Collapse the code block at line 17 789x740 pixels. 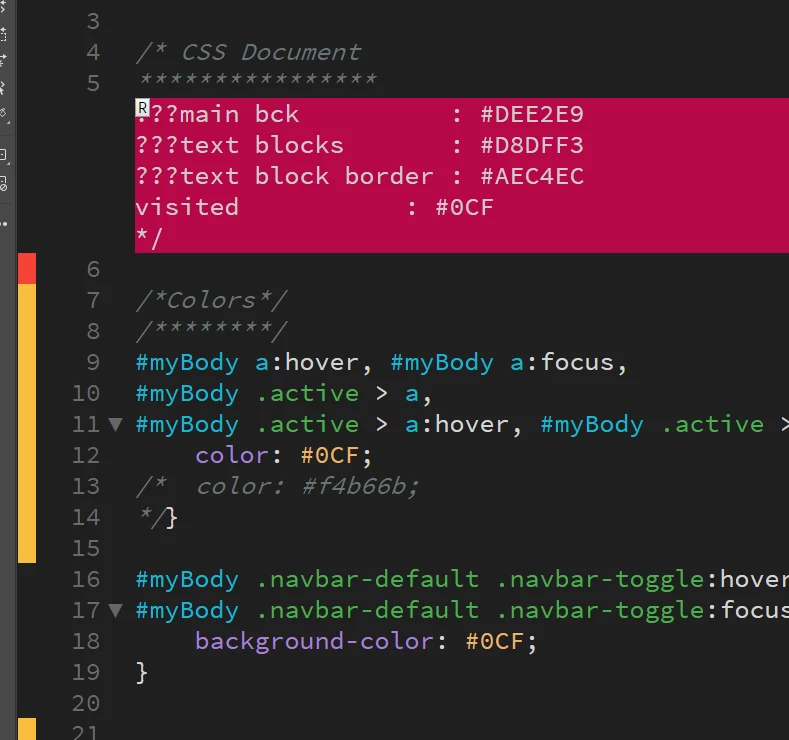pyautogui.click(x=116, y=611)
